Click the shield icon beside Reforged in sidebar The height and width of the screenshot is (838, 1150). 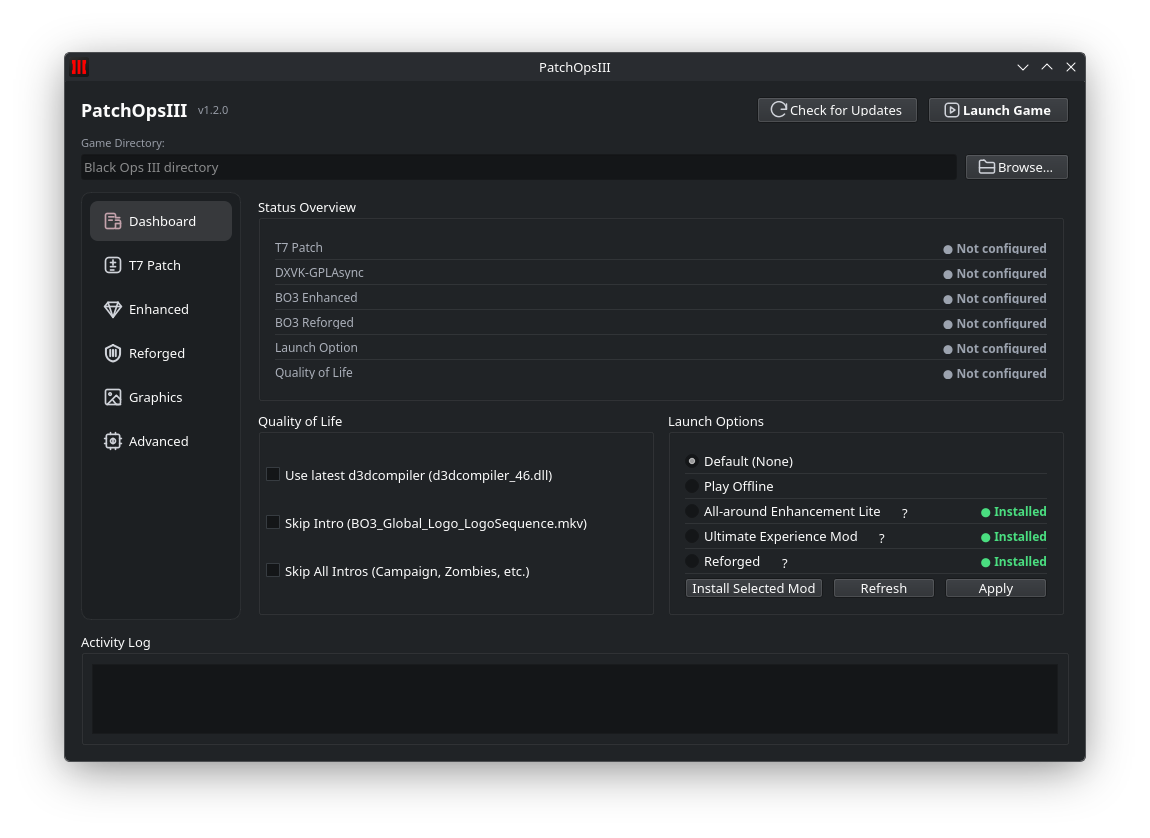pos(113,352)
